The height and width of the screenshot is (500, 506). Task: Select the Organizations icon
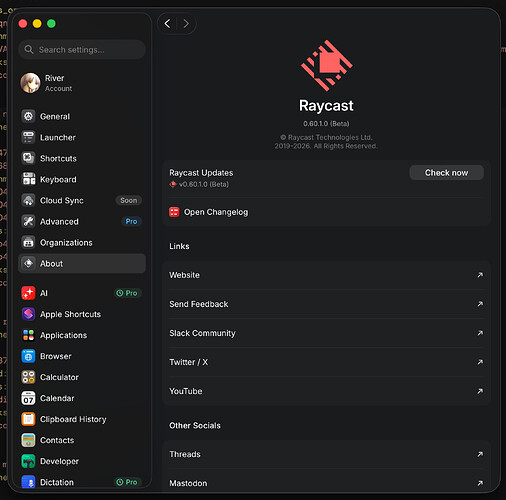[x=28, y=242]
